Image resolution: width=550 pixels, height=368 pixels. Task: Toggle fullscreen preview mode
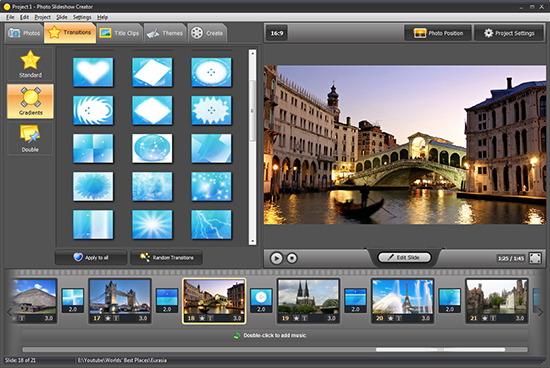tap(535, 258)
